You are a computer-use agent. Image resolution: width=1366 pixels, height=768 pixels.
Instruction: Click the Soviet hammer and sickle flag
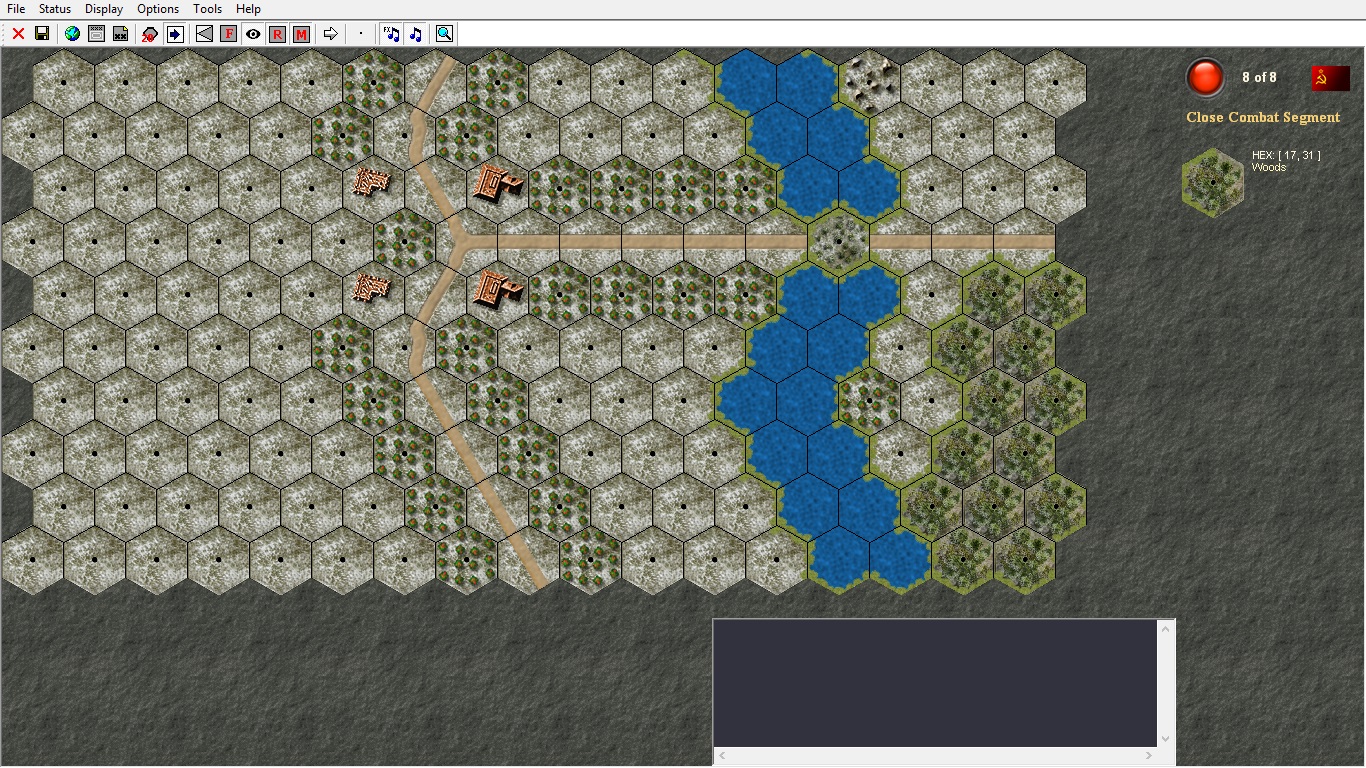pyautogui.click(x=1331, y=78)
